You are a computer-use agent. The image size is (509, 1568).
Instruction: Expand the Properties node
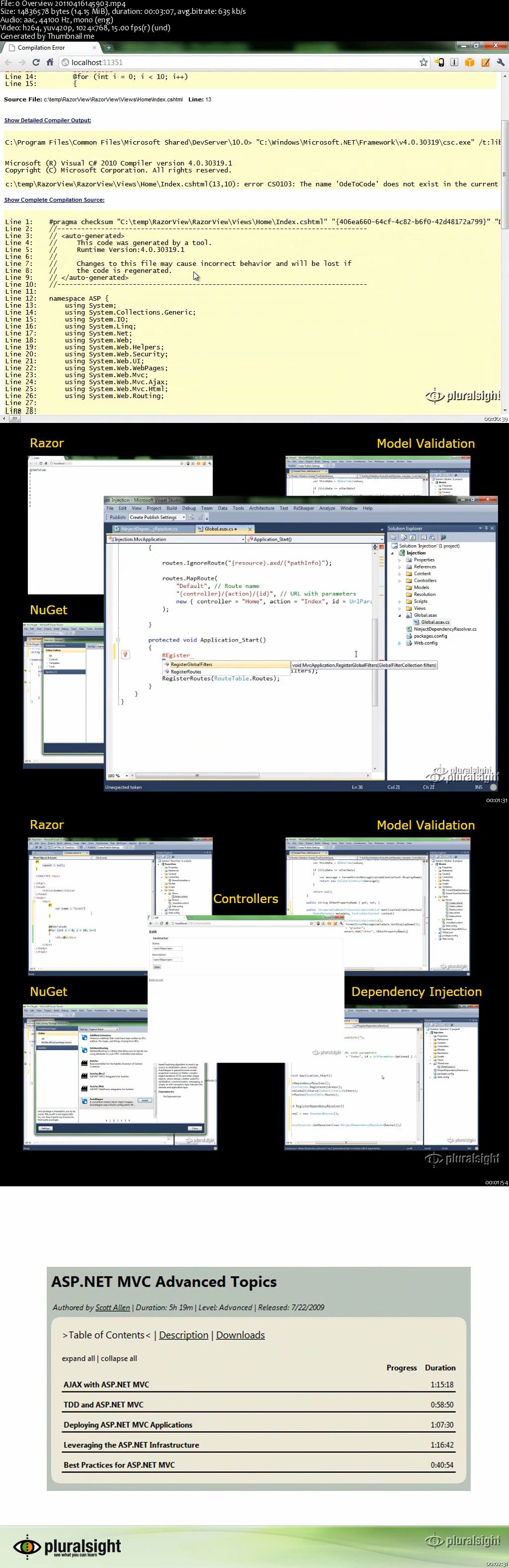point(400,560)
